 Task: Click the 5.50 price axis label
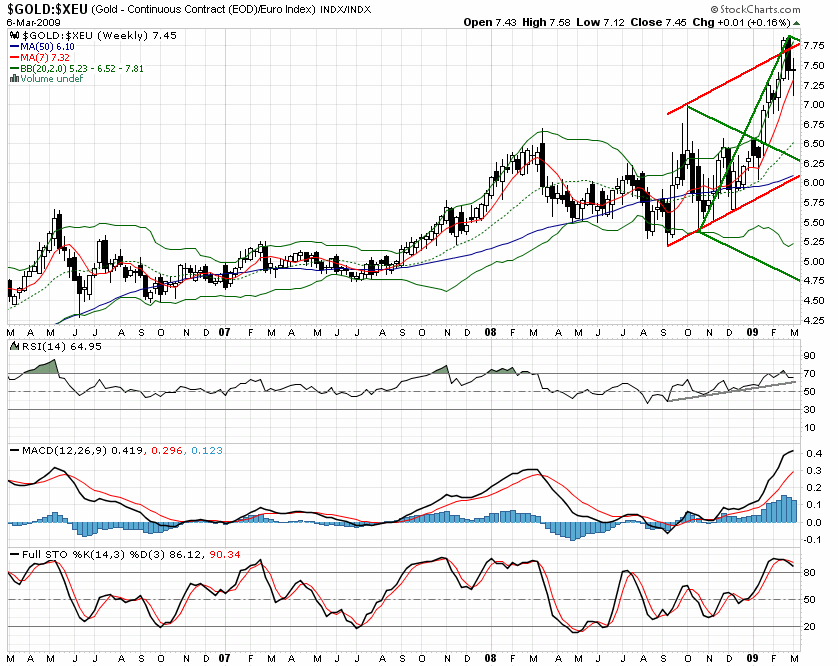click(x=813, y=222)
